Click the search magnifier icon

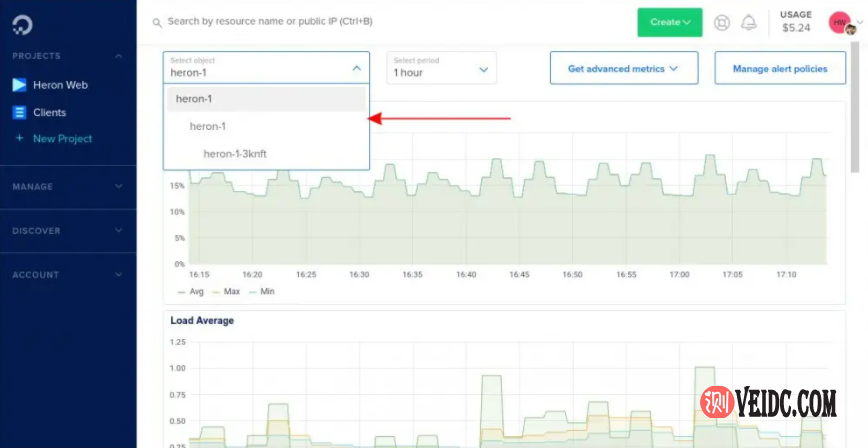157,21
